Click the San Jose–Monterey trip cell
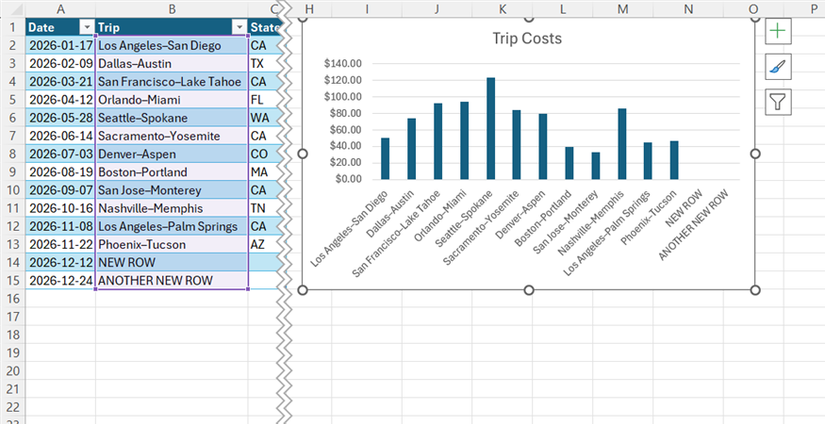 coord(172,190)
